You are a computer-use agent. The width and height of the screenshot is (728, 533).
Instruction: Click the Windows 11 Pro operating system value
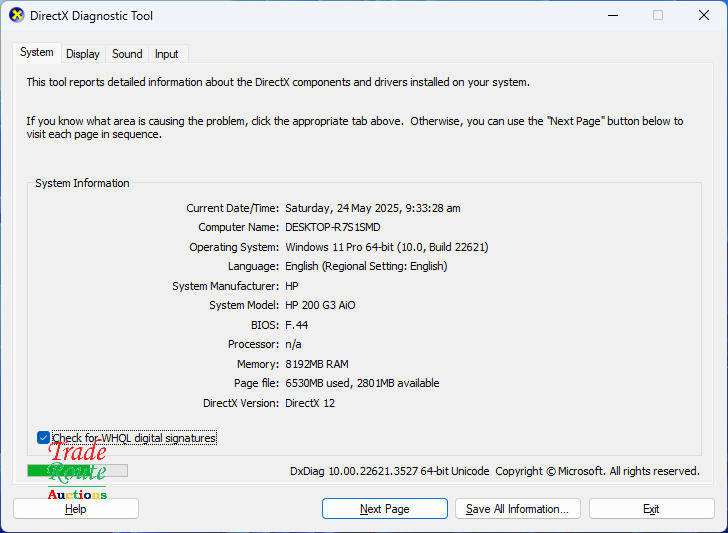(x=386, y=247)
